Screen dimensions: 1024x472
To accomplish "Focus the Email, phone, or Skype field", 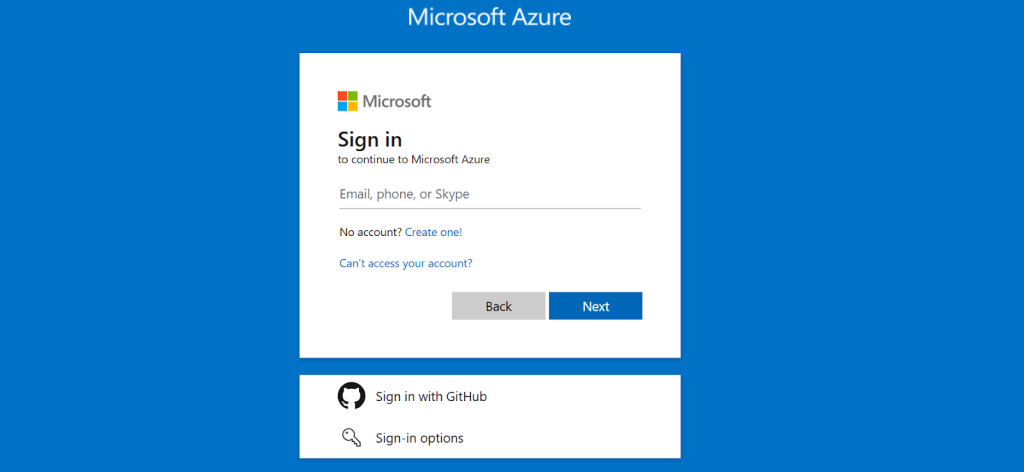I will (490, 195).
